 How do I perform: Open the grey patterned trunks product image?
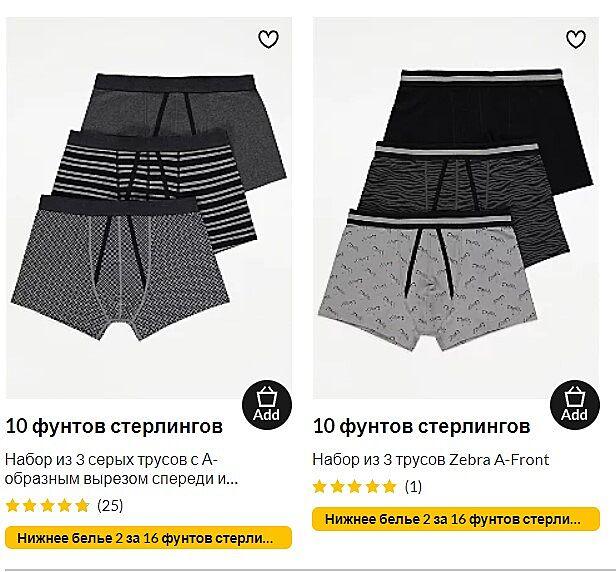[149, 208]
